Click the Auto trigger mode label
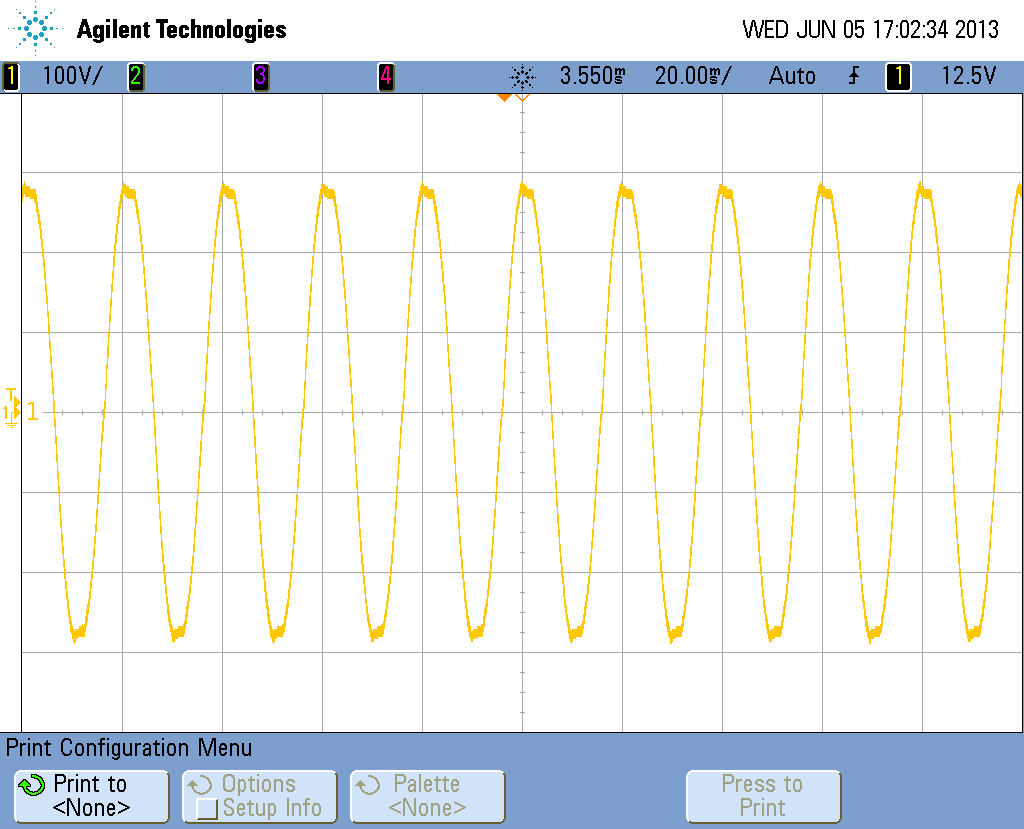 point(791,75)
